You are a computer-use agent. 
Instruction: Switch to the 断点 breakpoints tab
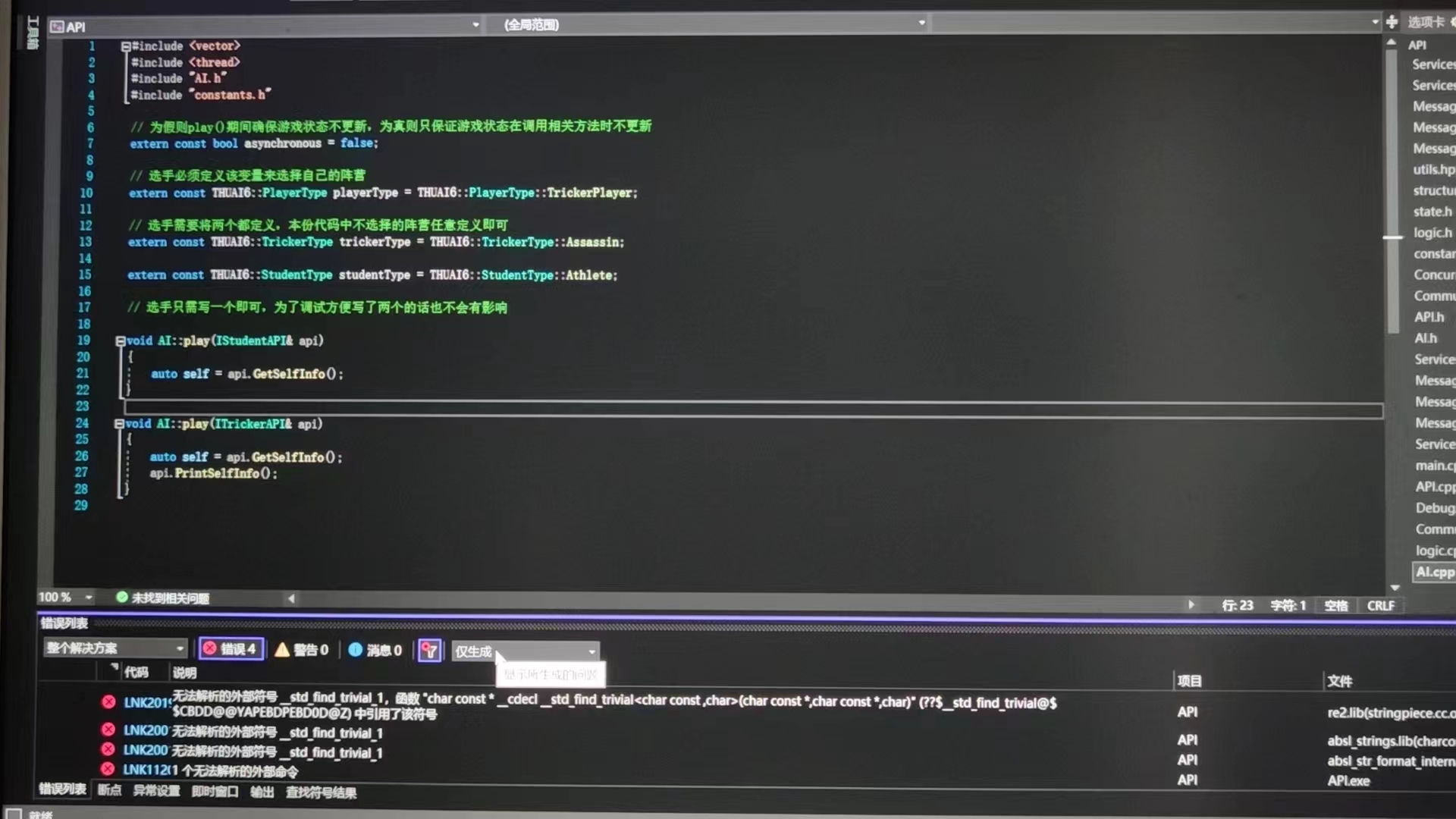coord(109,790)
